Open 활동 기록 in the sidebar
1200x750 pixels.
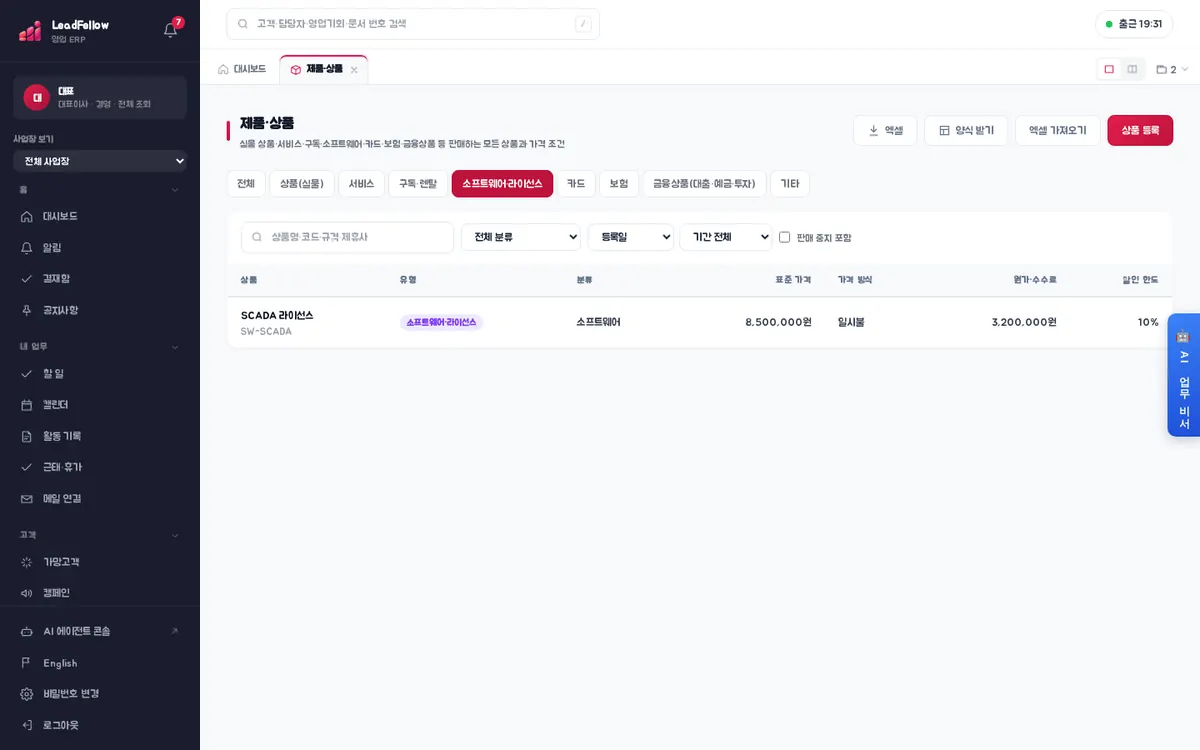(100, 436)
